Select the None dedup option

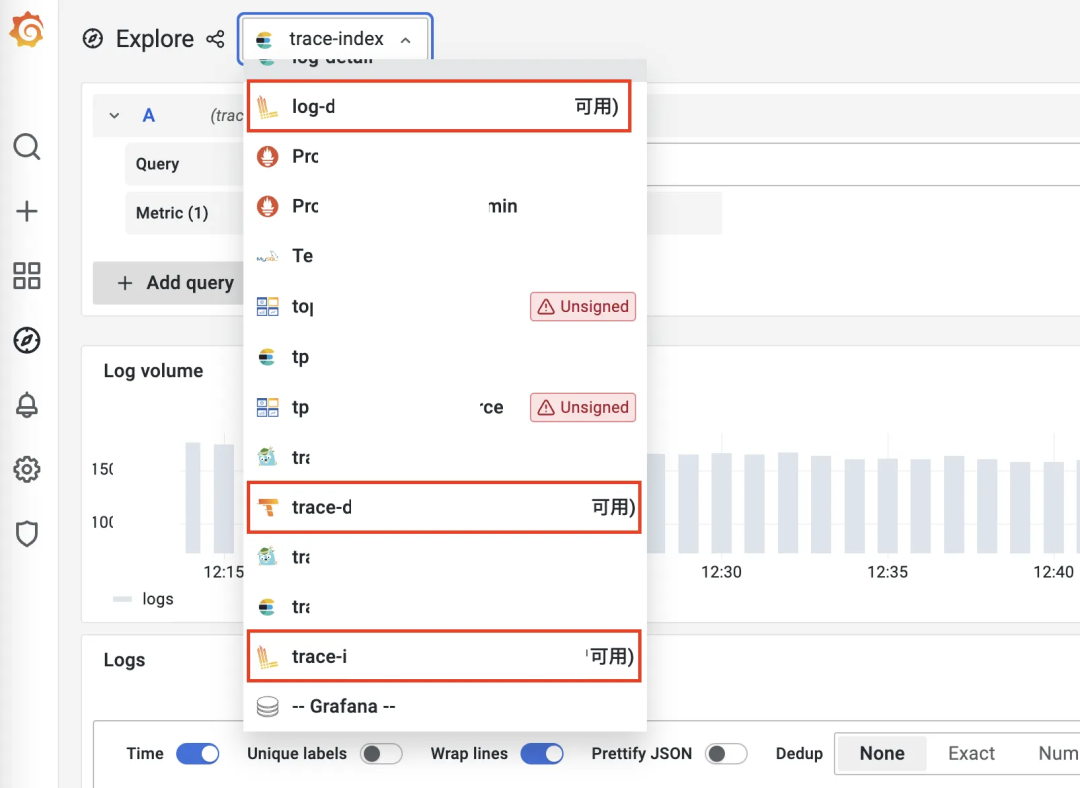pyautogui.click(x=882, y=754)
